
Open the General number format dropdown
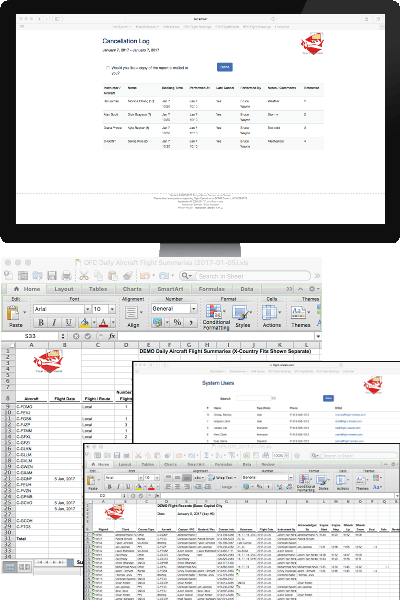[x=194, y=309]
